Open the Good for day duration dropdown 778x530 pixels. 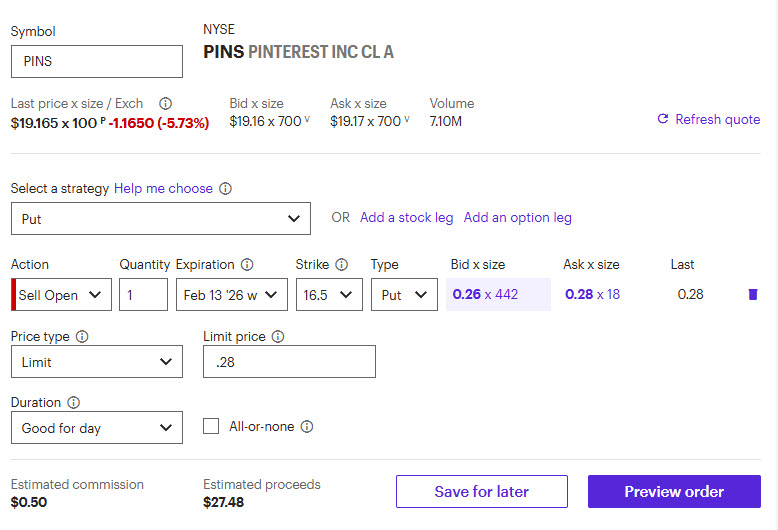(x=97, y=428)
